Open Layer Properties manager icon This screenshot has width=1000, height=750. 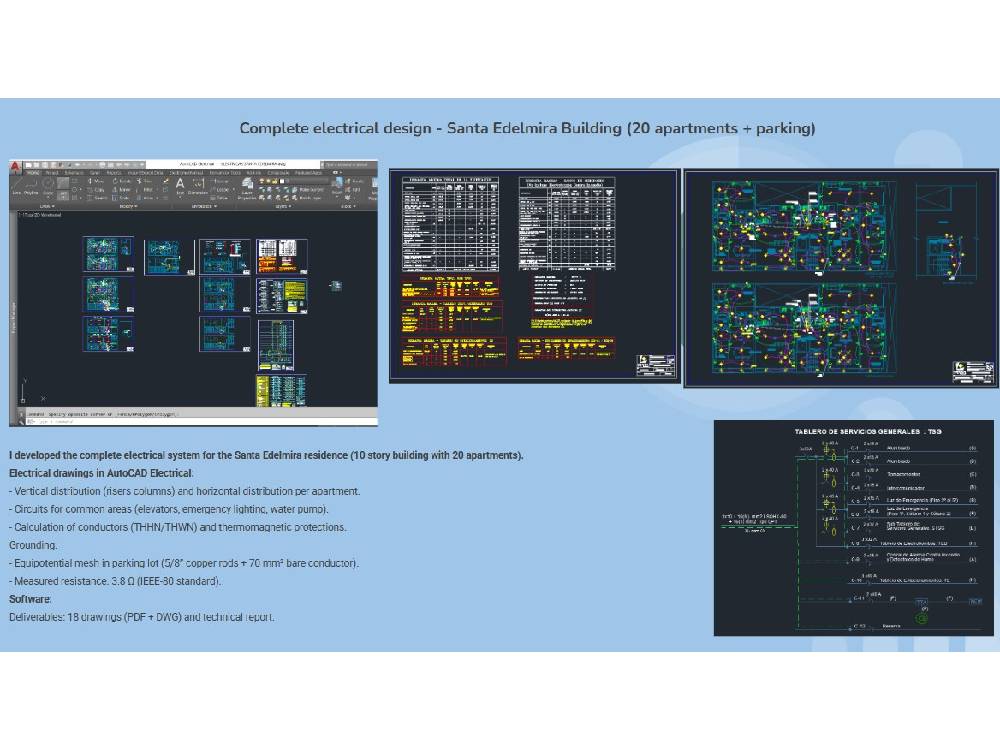(247, 187)
